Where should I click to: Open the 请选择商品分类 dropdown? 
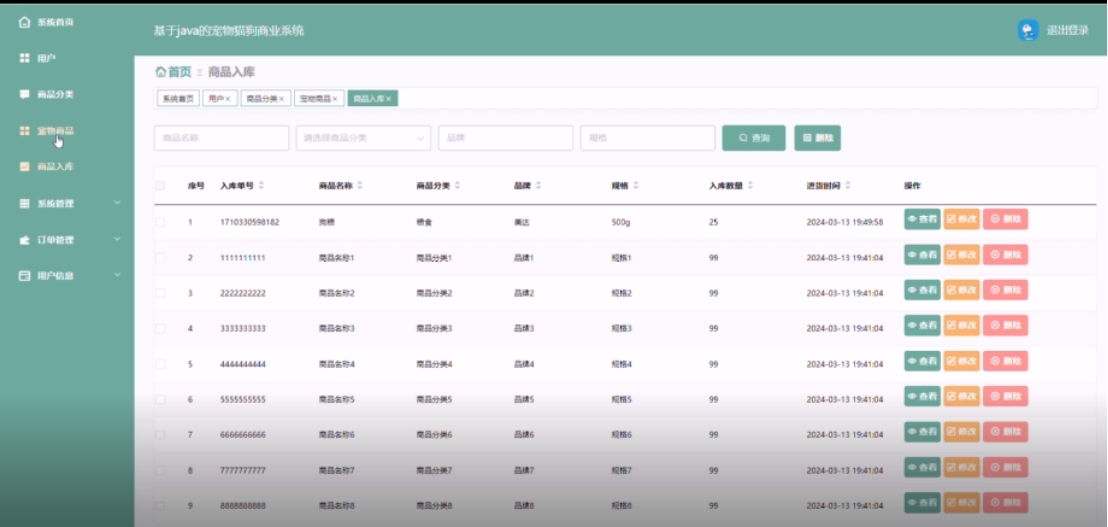click(x=363, y=138)
